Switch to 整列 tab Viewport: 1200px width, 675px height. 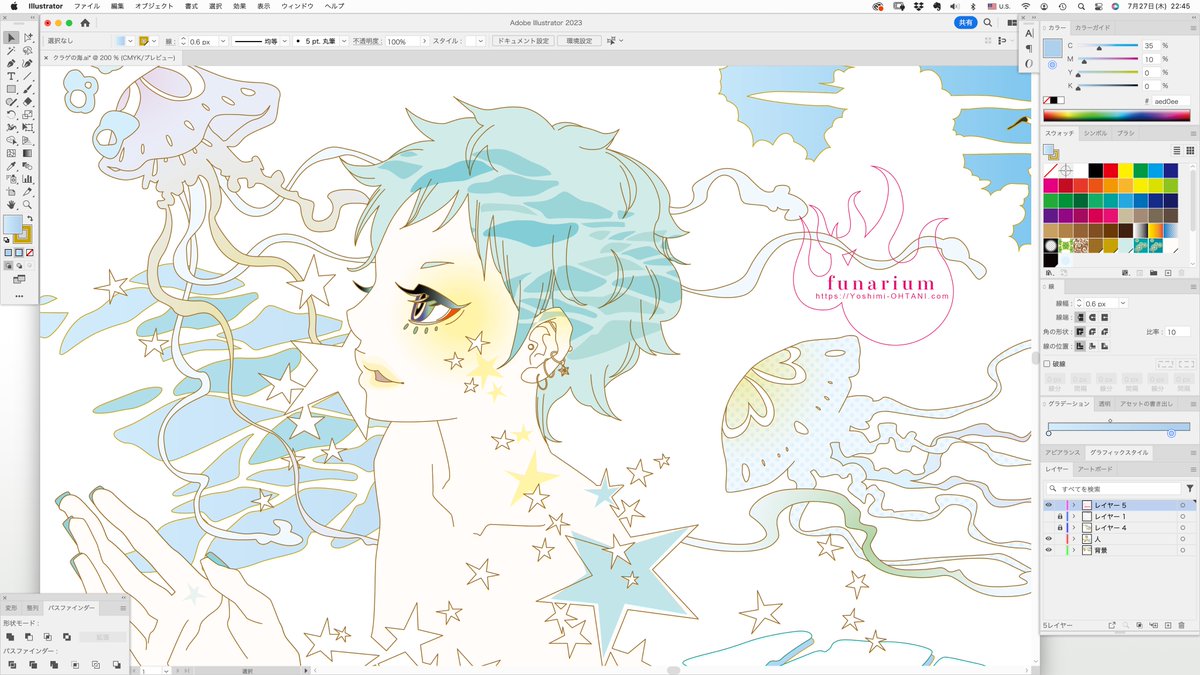pos(33,607)
